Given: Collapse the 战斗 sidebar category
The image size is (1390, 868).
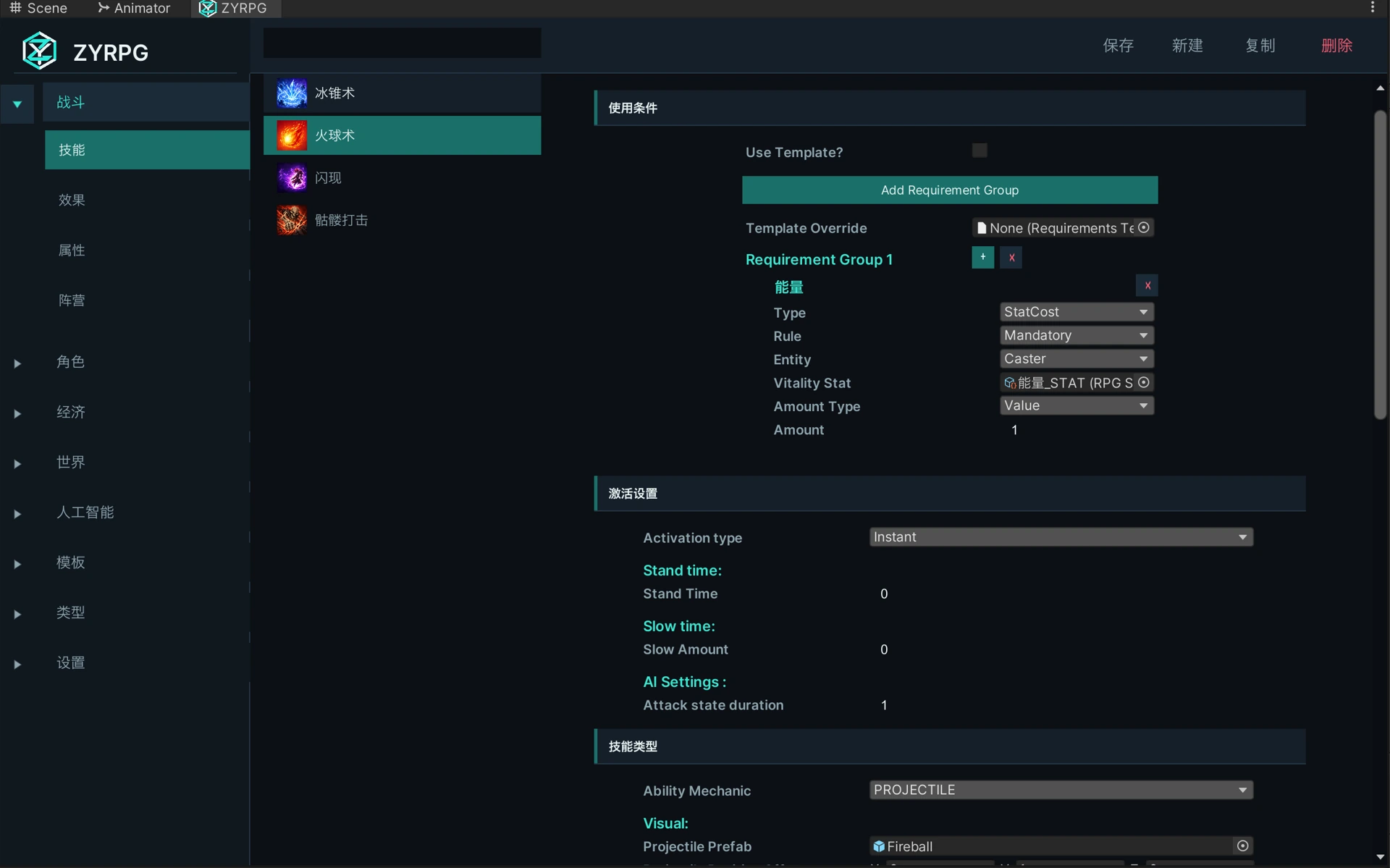Looking at the screenshot, I should tap(17, 104).
